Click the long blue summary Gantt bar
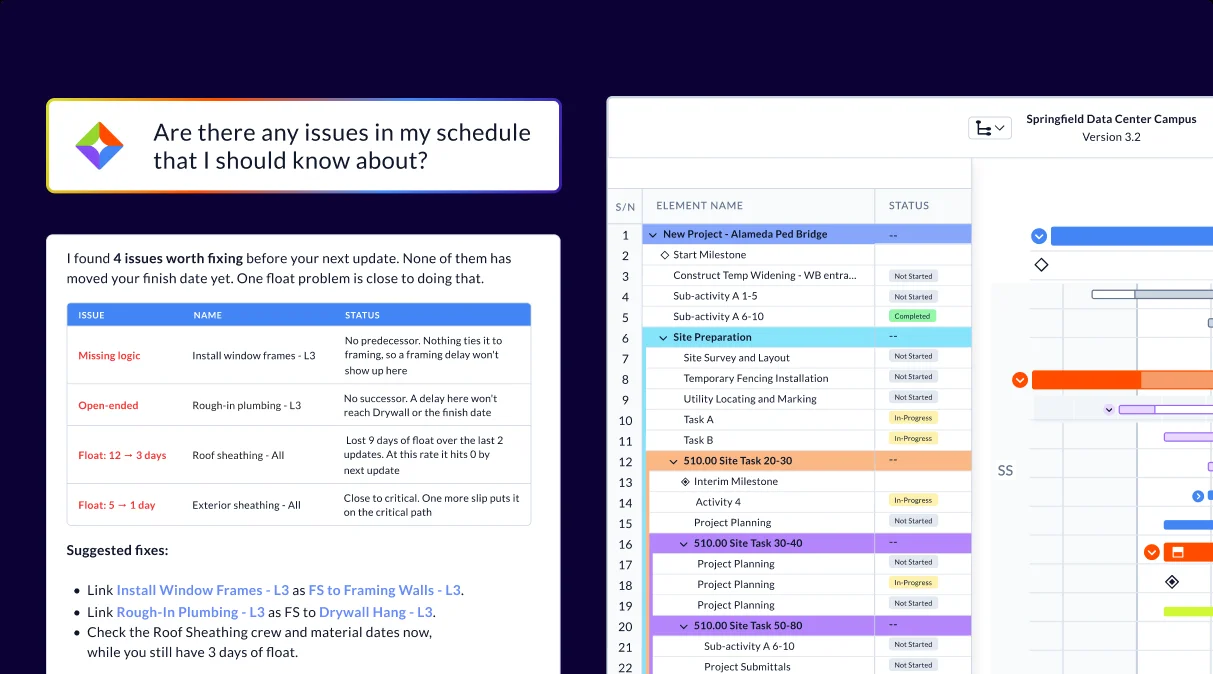The image size is (1213, 674). pos(1132,236)
